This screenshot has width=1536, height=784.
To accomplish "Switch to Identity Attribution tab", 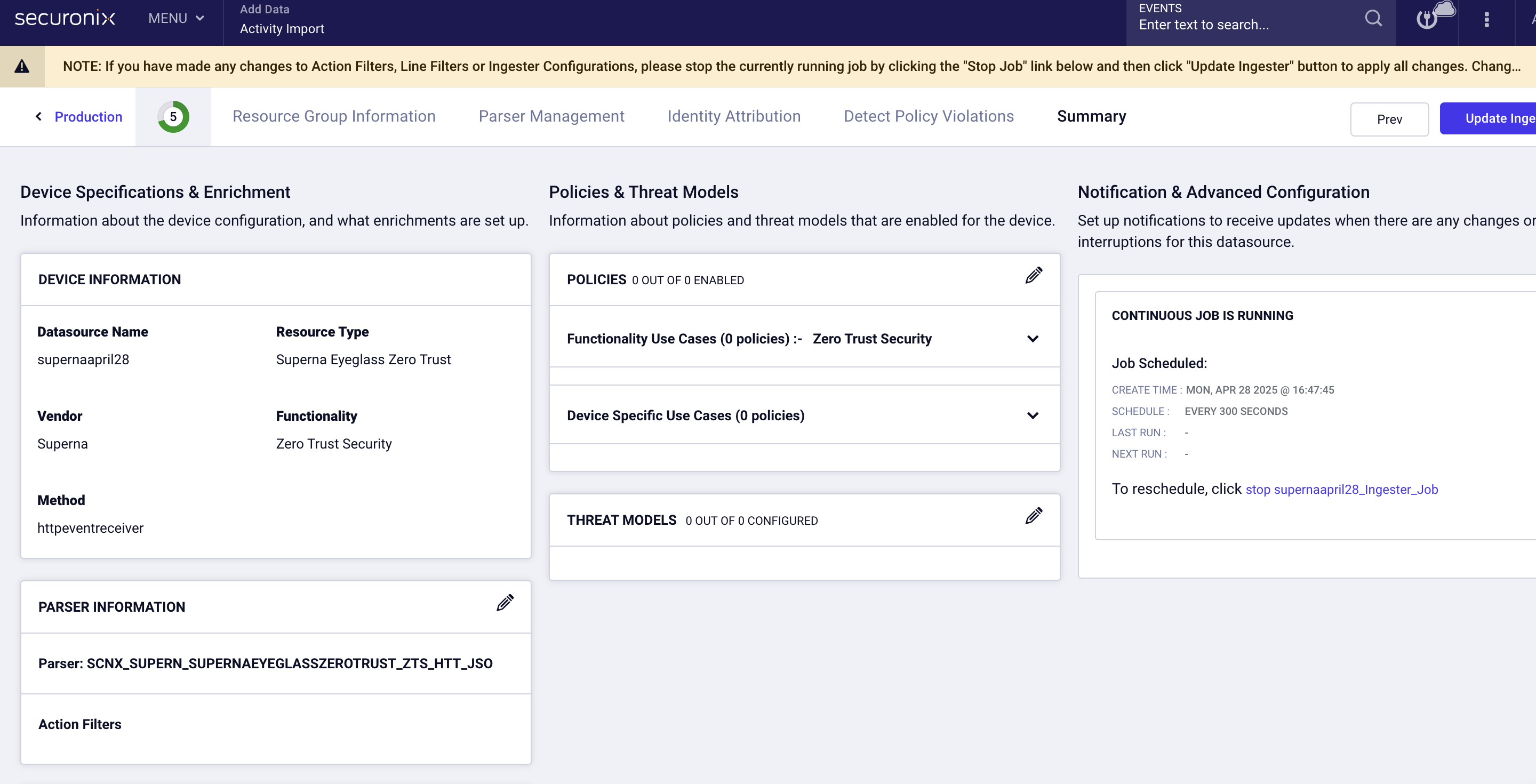I will coord(734,116).
